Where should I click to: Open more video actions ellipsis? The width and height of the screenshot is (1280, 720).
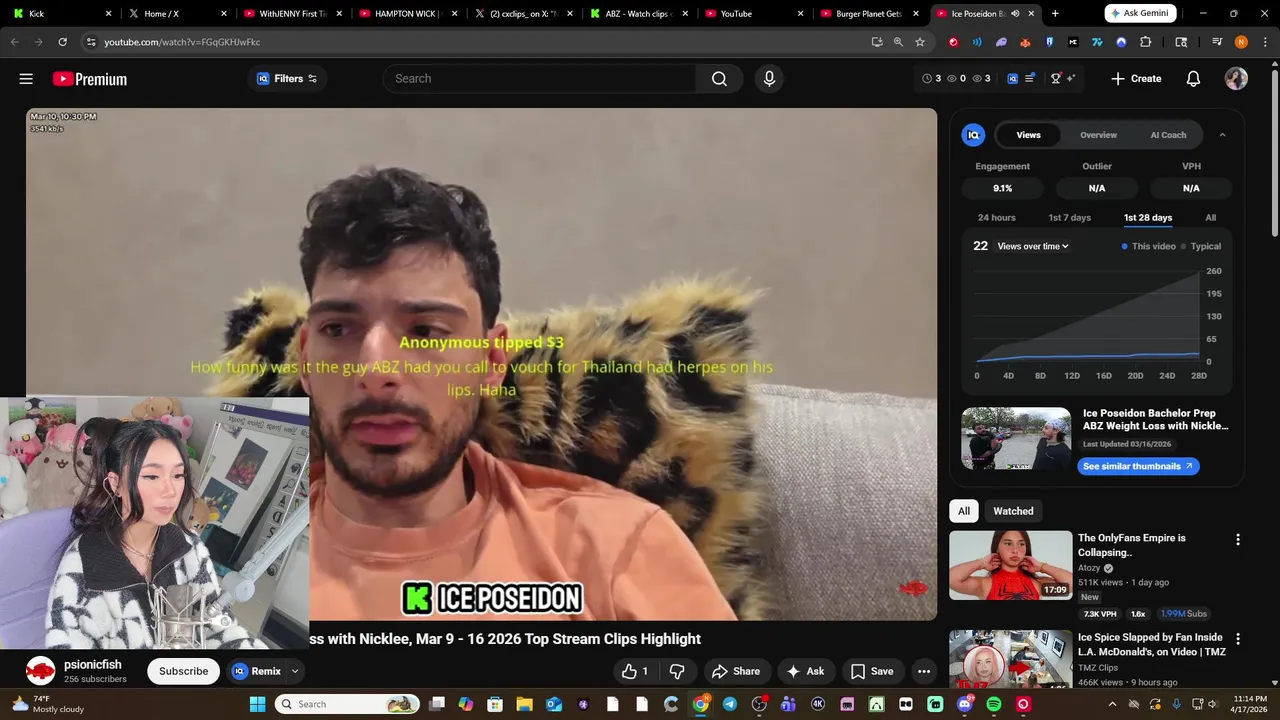(x=924, y=672)
